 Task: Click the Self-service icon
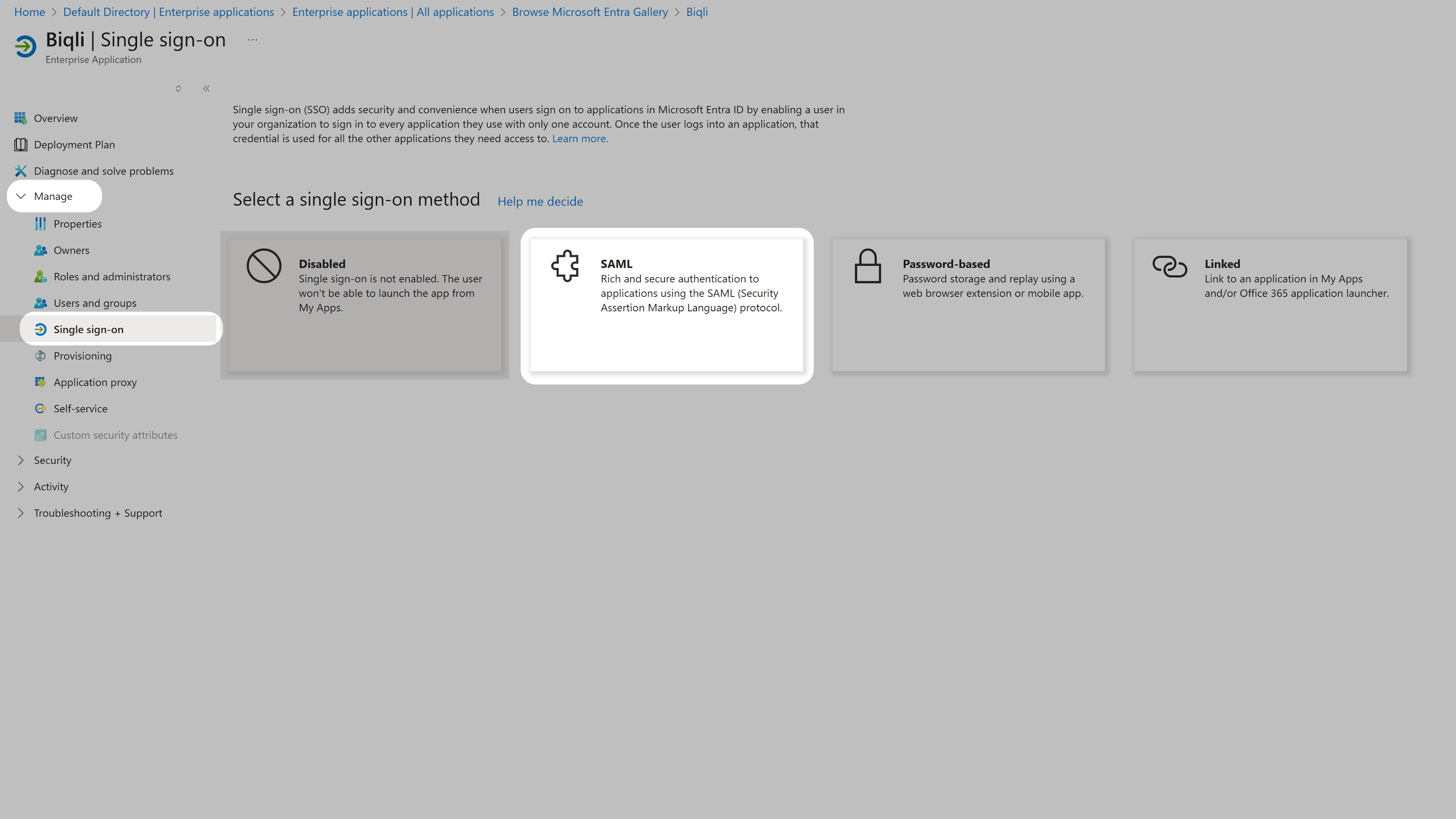click(40, 409)
